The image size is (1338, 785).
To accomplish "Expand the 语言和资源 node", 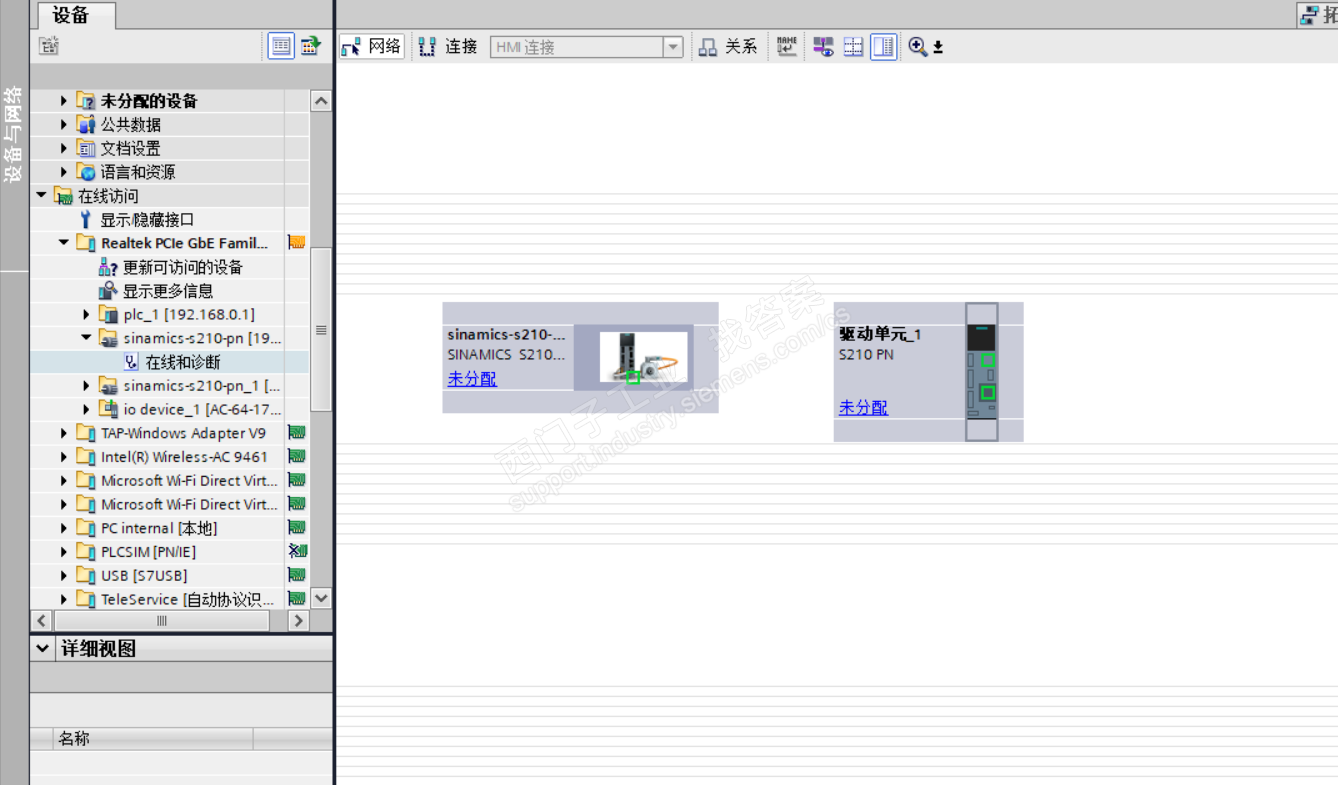I will 64,172.
